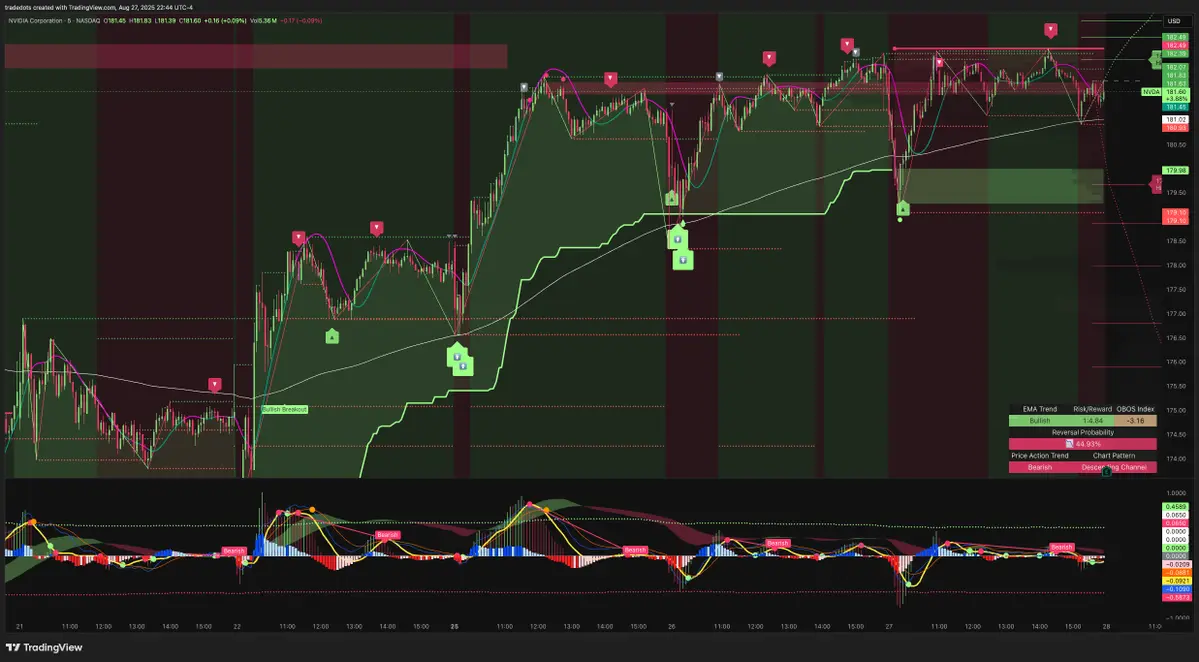Click the green buy arrow before the Aug 26 session
The width and height of the screenshot is (1199, 662).
point(671,199)
